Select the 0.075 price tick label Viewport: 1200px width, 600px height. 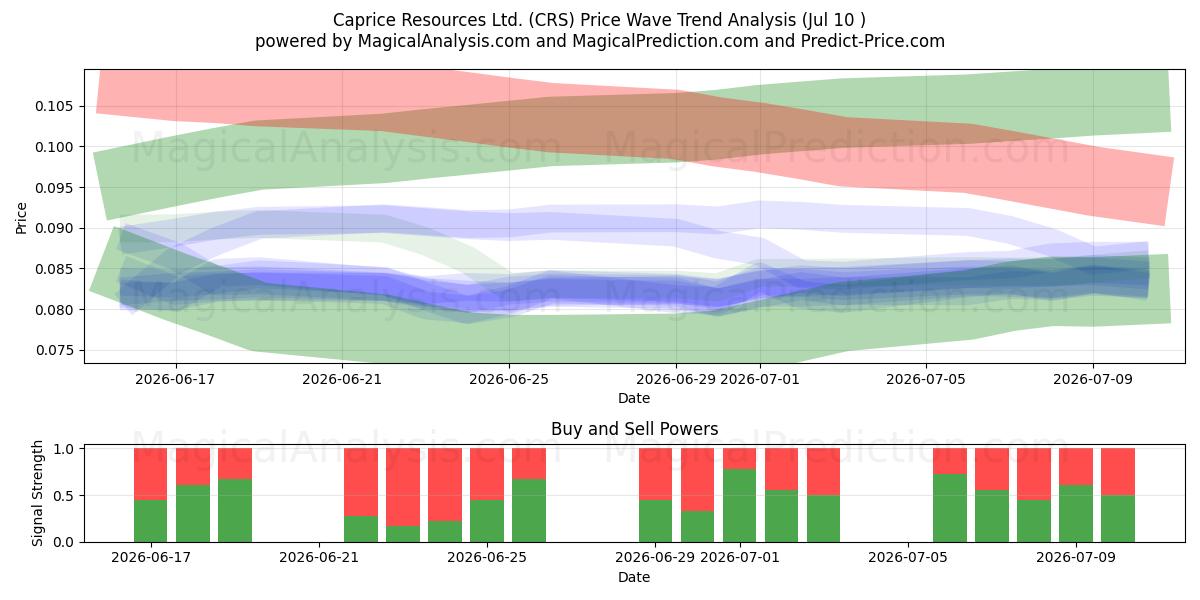pyautogui.click(x=57, y=350)
